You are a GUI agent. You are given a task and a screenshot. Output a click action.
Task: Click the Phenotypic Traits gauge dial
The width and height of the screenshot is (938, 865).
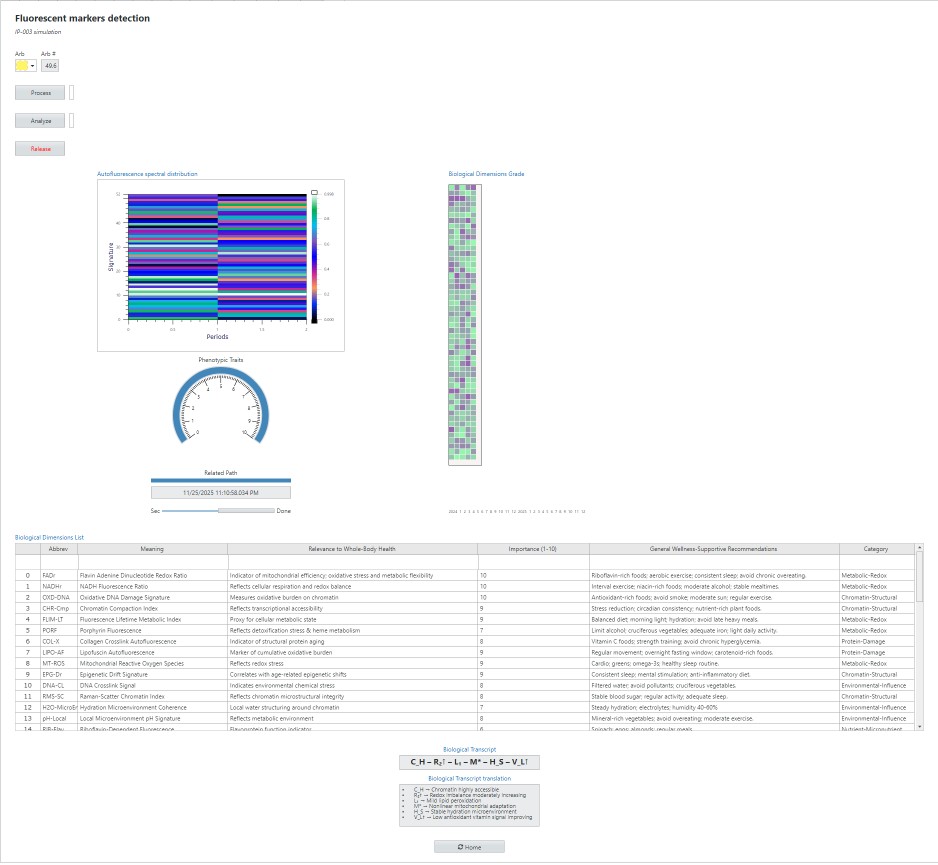220,410
